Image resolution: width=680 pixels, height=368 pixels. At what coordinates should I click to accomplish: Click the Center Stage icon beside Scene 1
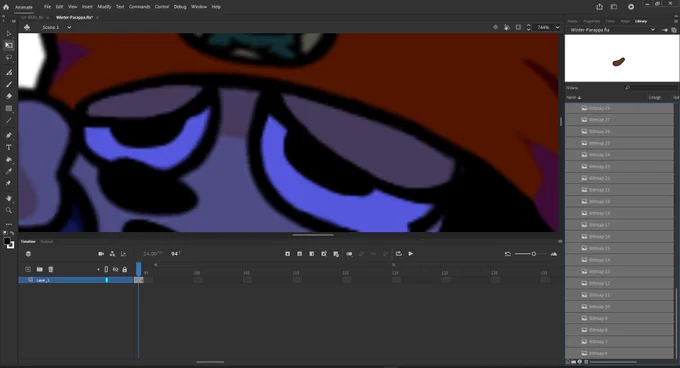pyautogui.click(x=27, y=27)
